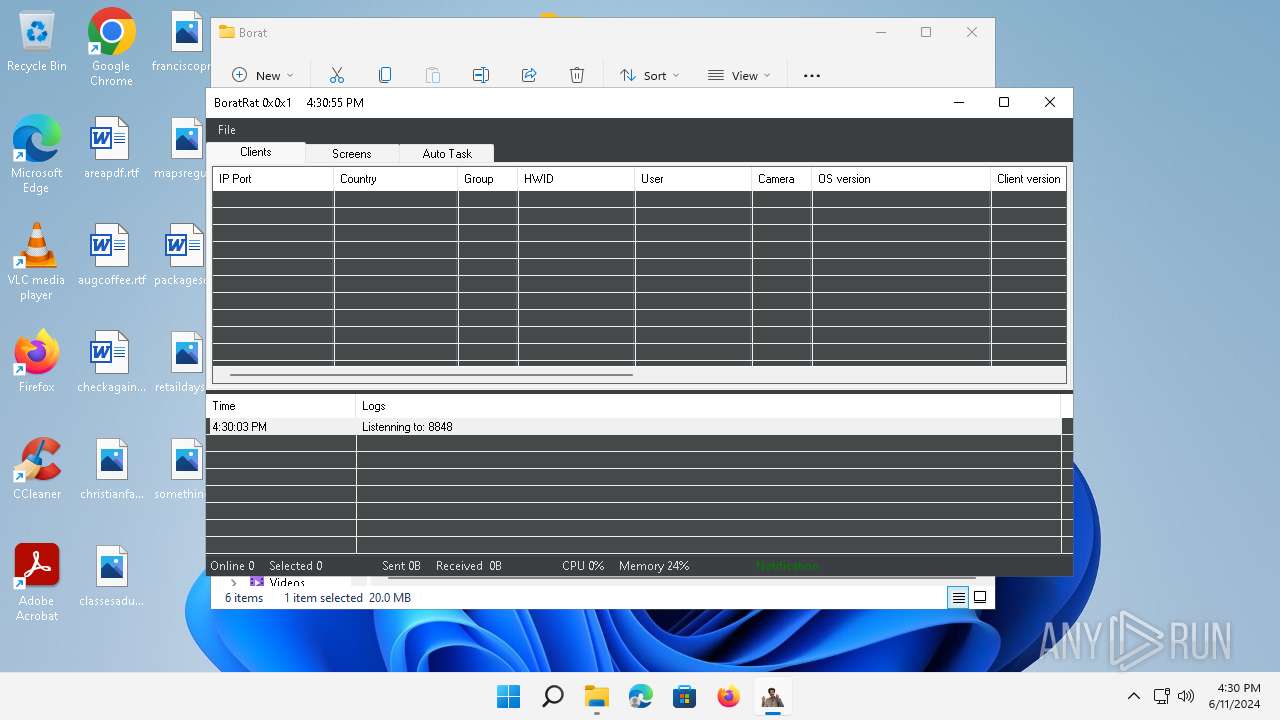Open Firefox desktop shortcut

(37, 361)
